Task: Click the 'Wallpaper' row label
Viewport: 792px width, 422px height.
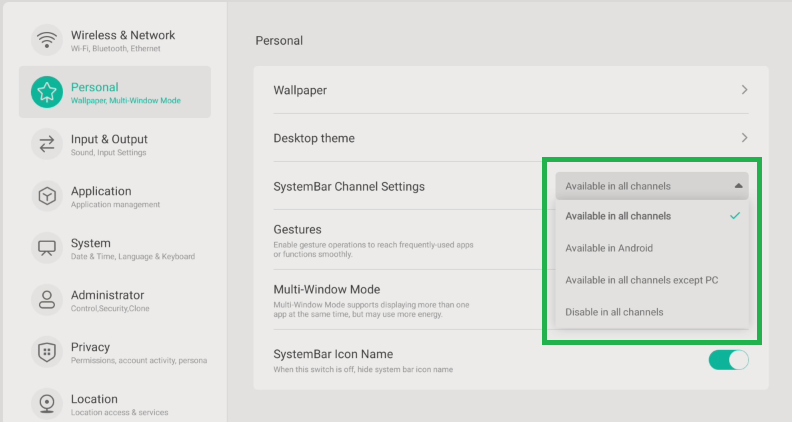Action: click(x=300, y=90)
